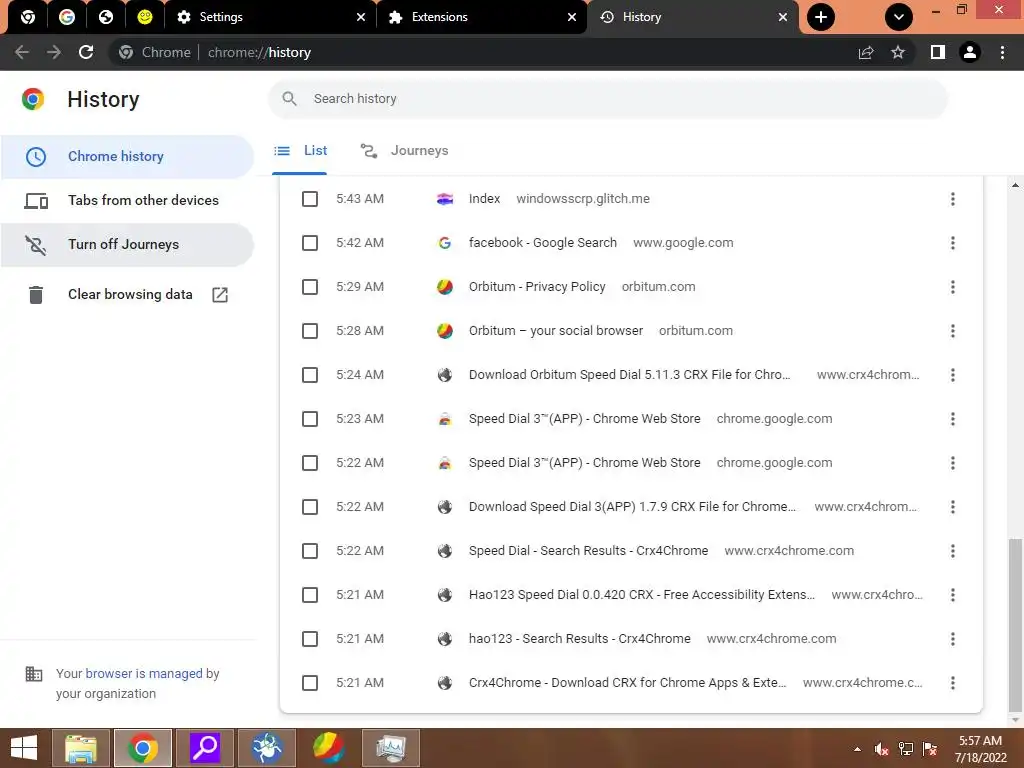
Task: Open the side panel icon
Action: click(x=938, y=52)
